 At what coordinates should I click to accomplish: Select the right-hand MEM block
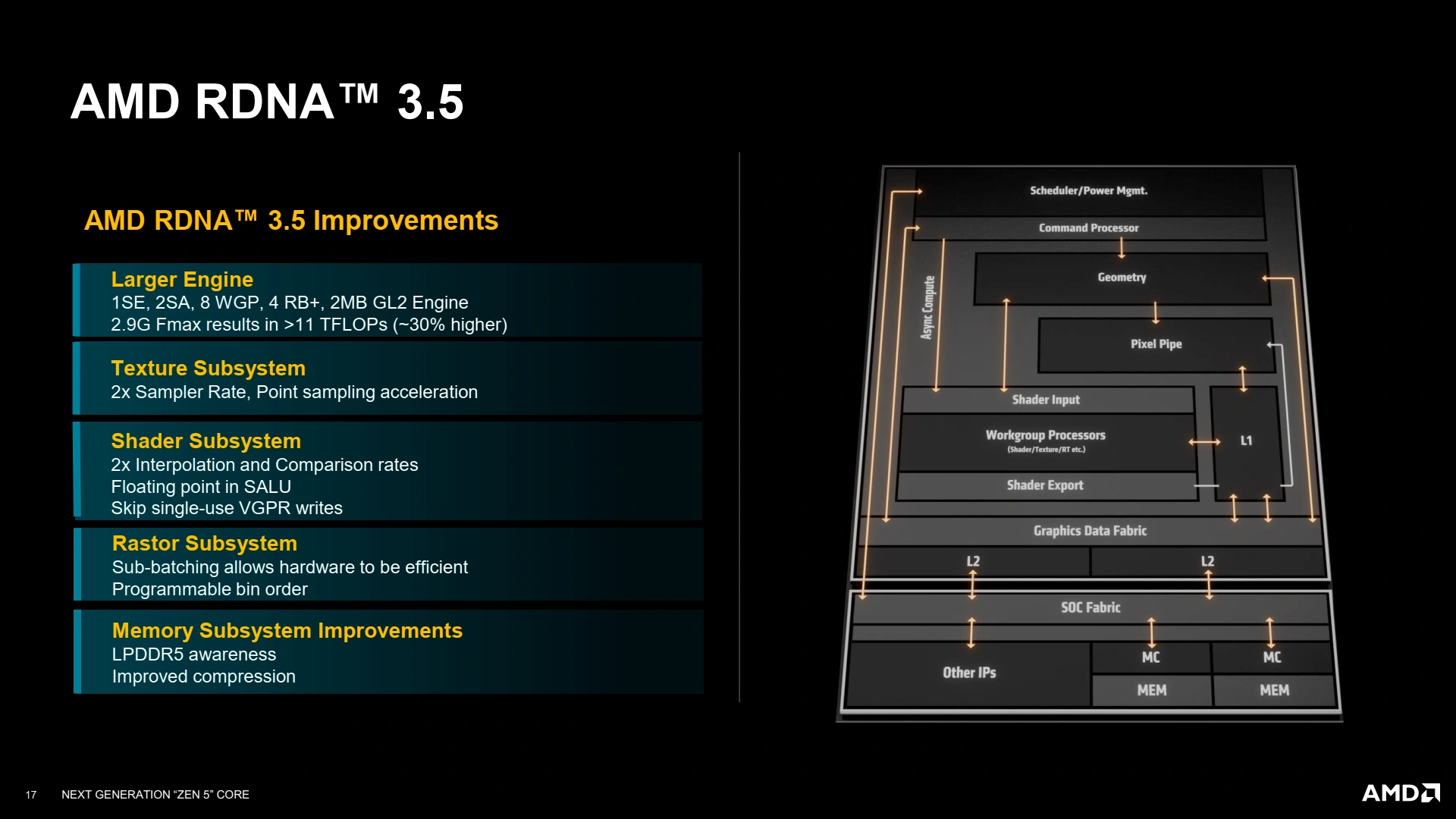[x=1275, y=690]
